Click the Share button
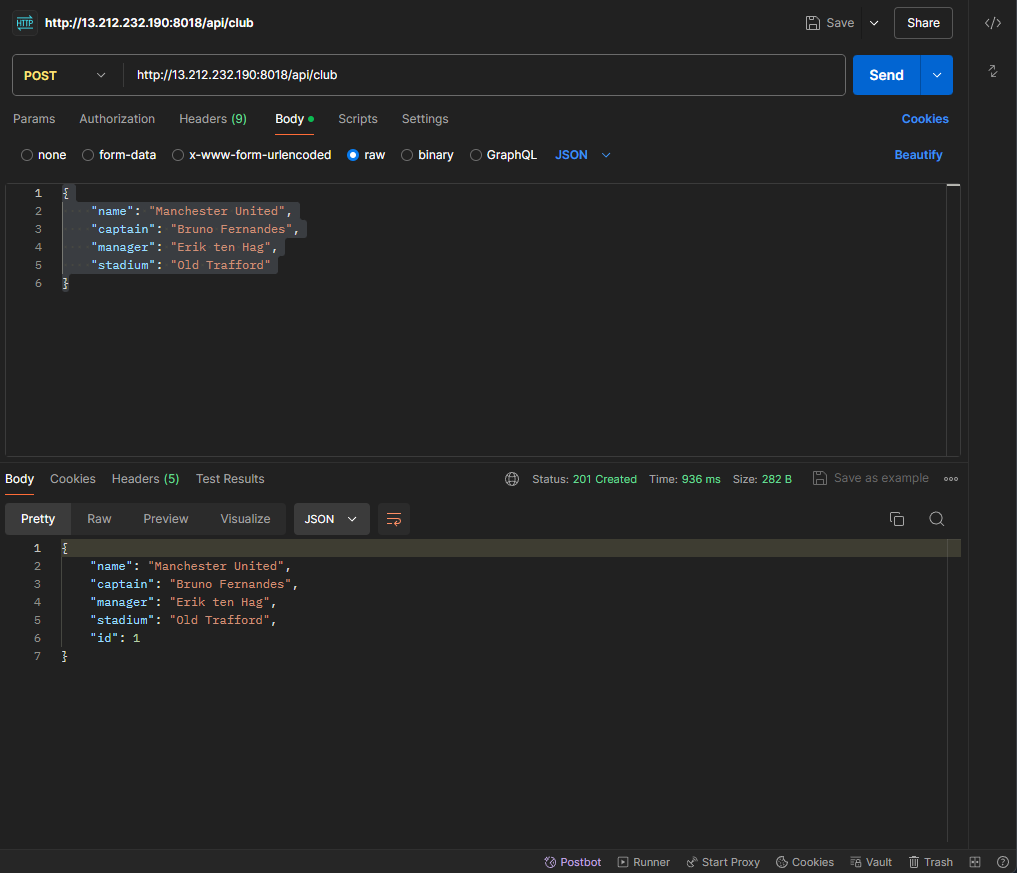Screen dimensions: 1017x873 tap(923, 23)
